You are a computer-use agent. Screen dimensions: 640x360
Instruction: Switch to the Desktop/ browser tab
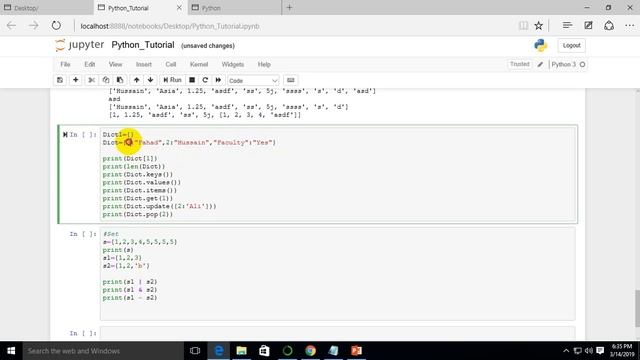(46, 8)
